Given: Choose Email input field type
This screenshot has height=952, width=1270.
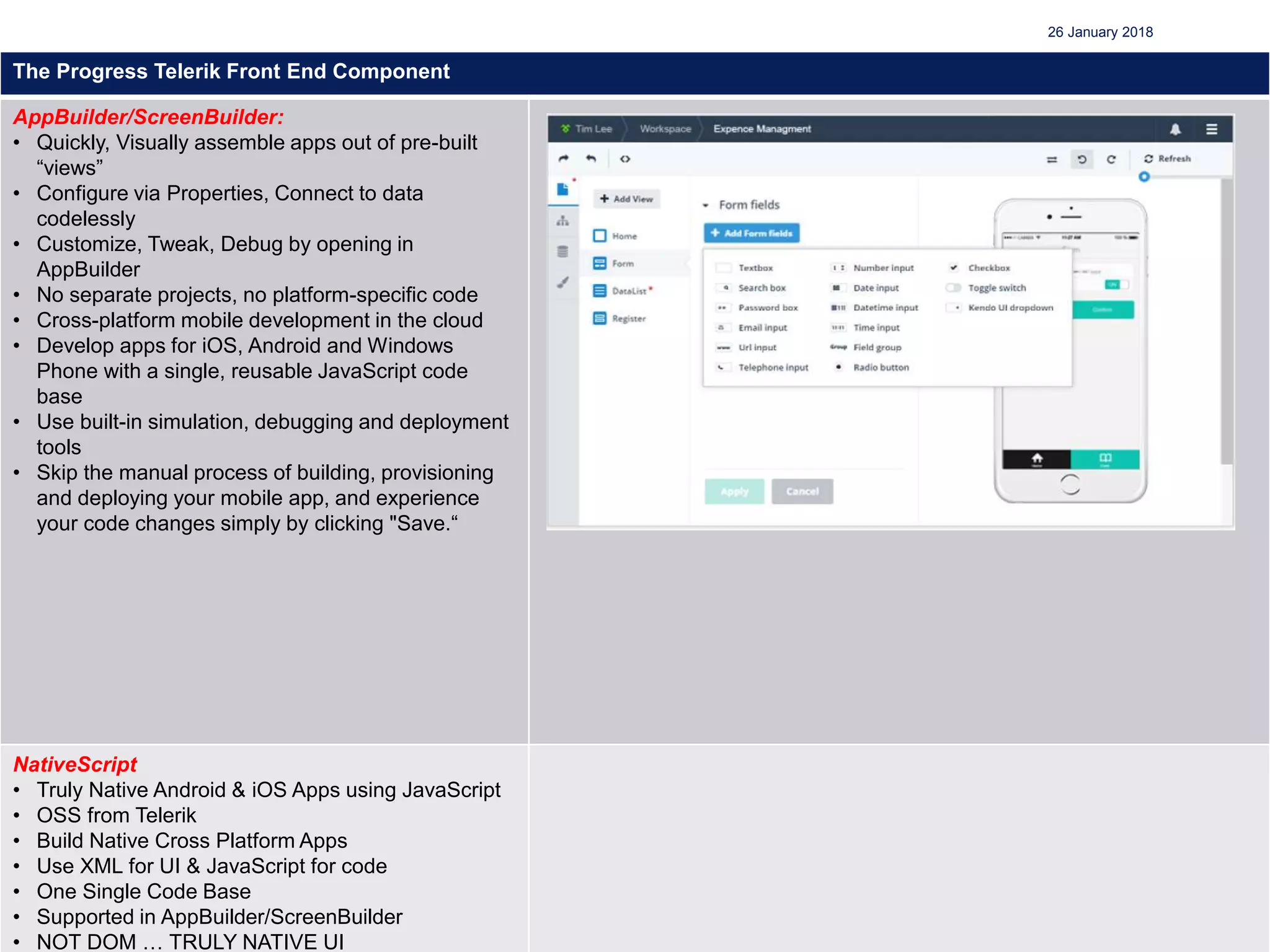Looking at the screenshot, I should 751,328.
